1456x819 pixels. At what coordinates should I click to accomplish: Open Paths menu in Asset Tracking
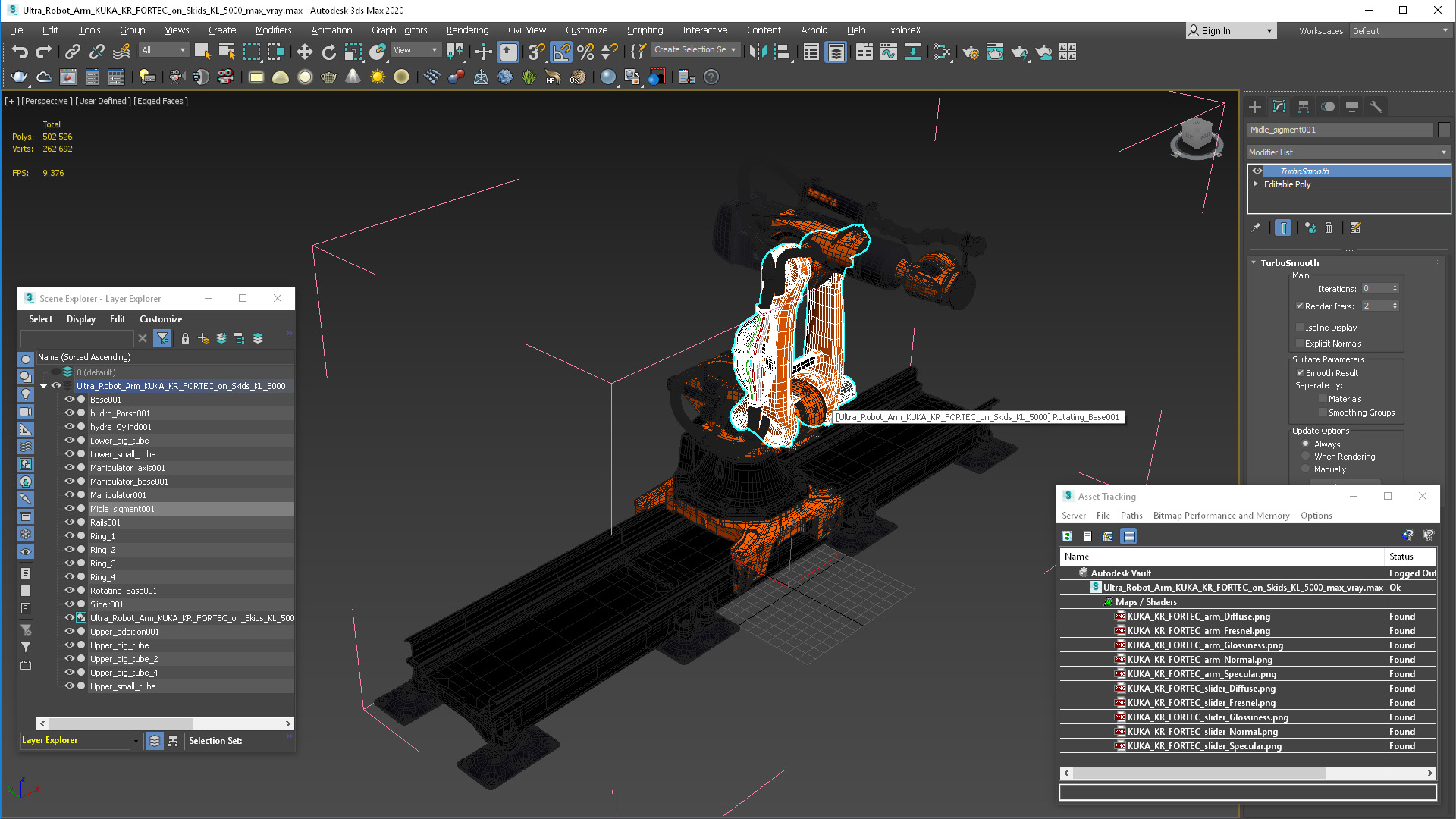click(1131, 516)
